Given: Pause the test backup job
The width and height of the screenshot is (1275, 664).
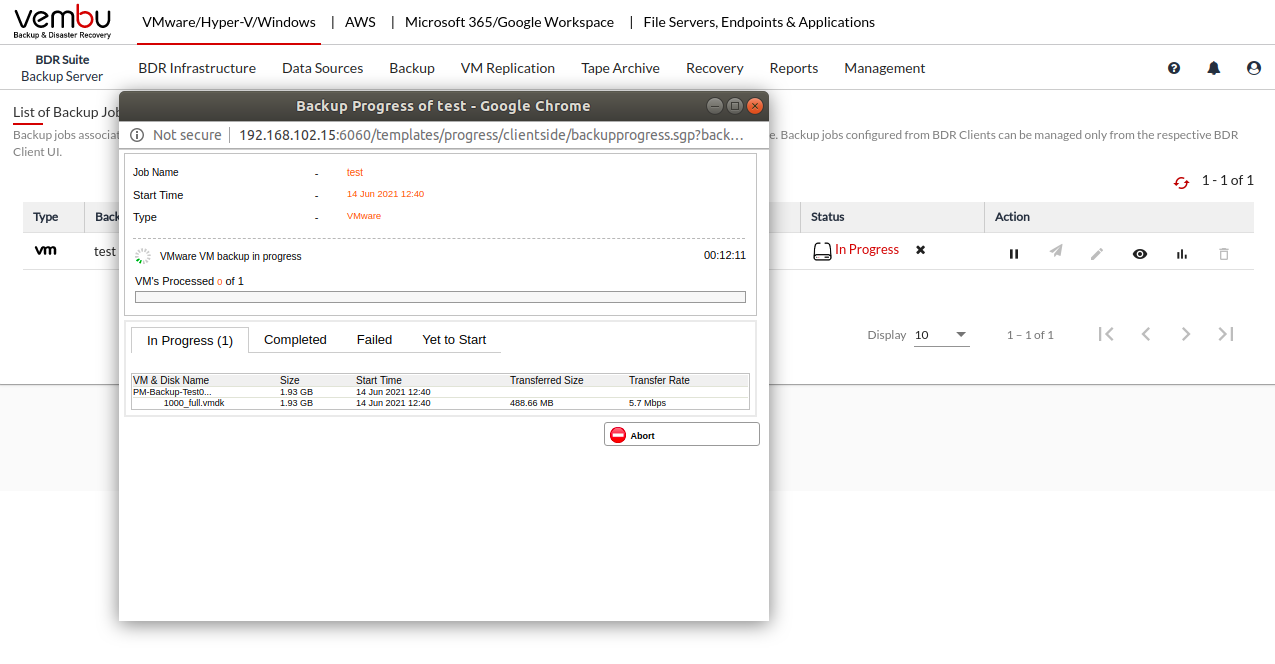Looking at the screenshot, I should pyautogui.click(x=1014, y=254).
